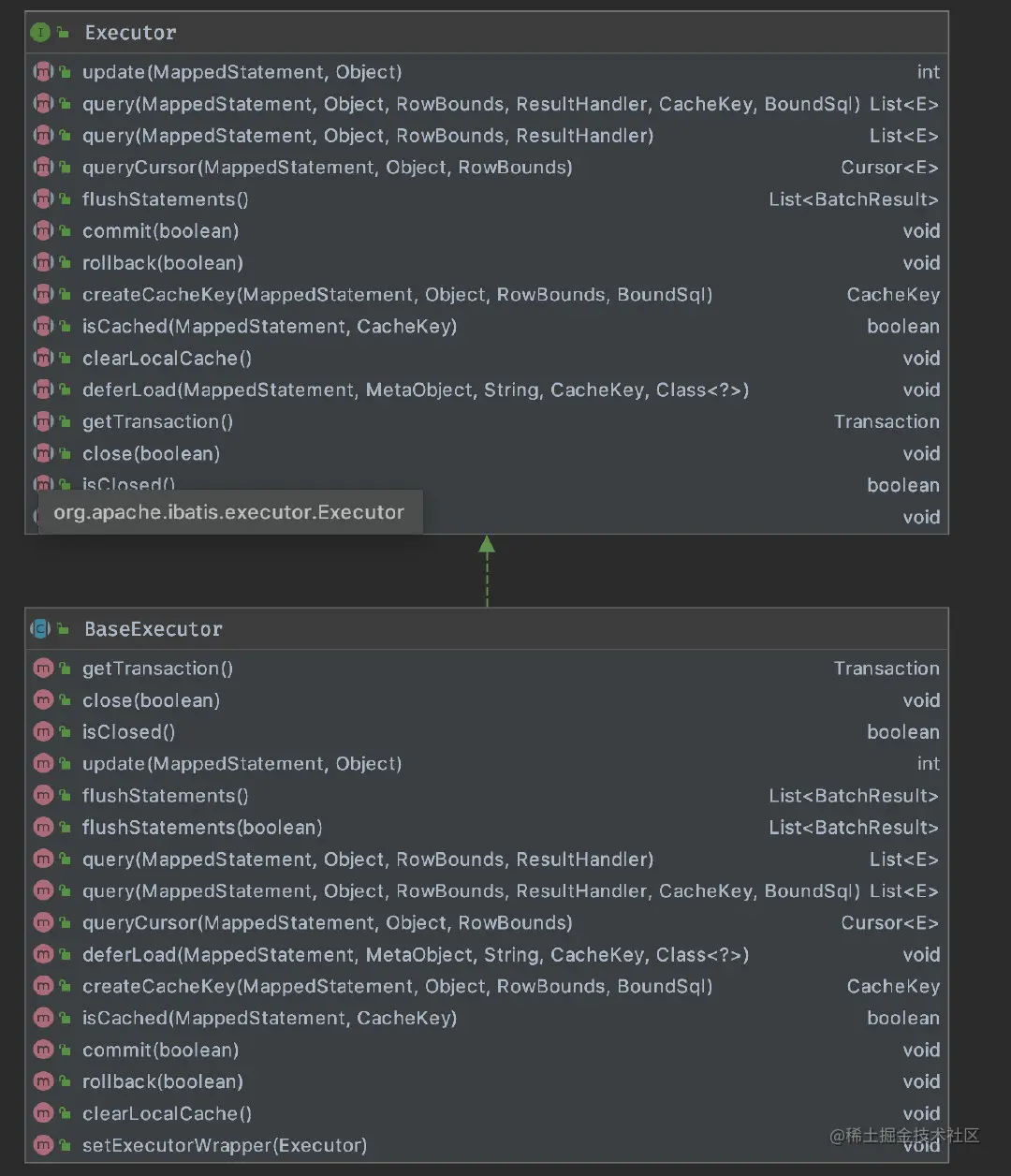1011x1176 pixels.
Task: Select Executor query method with CacheKey, BoundSql
Action: click(471, 104)
